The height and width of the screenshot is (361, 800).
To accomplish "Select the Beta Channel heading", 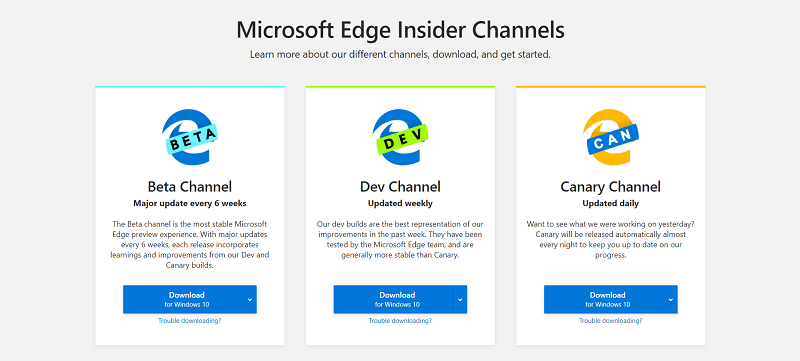I will (x=190, y=187).
